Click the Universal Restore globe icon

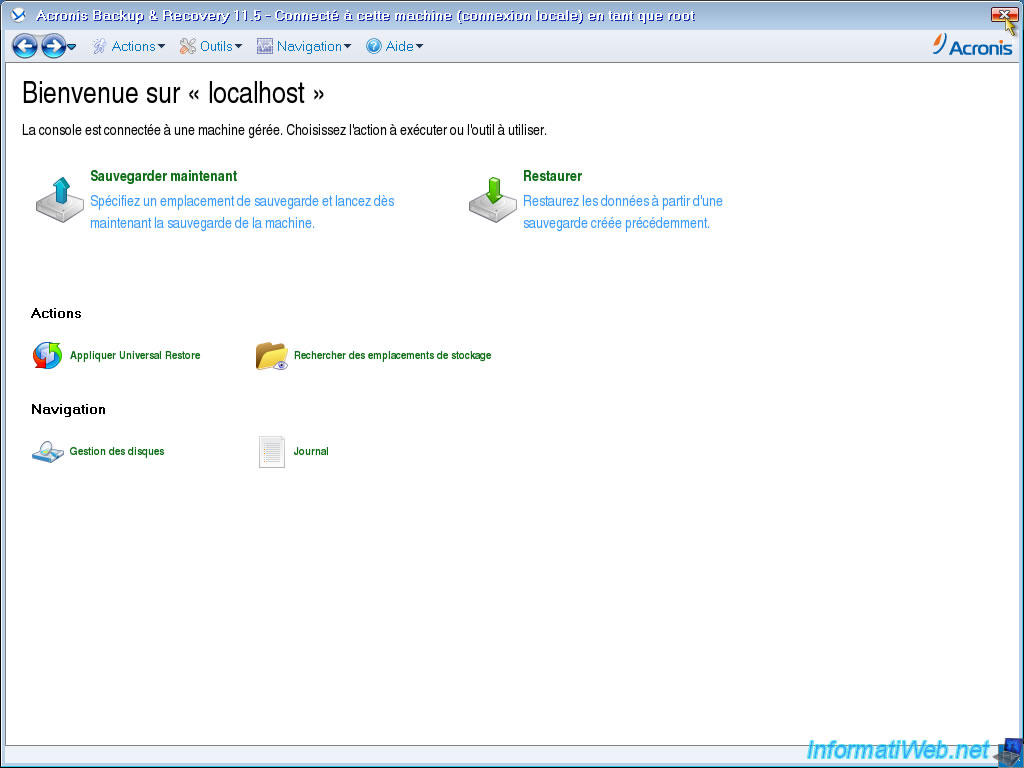point(48,355)
